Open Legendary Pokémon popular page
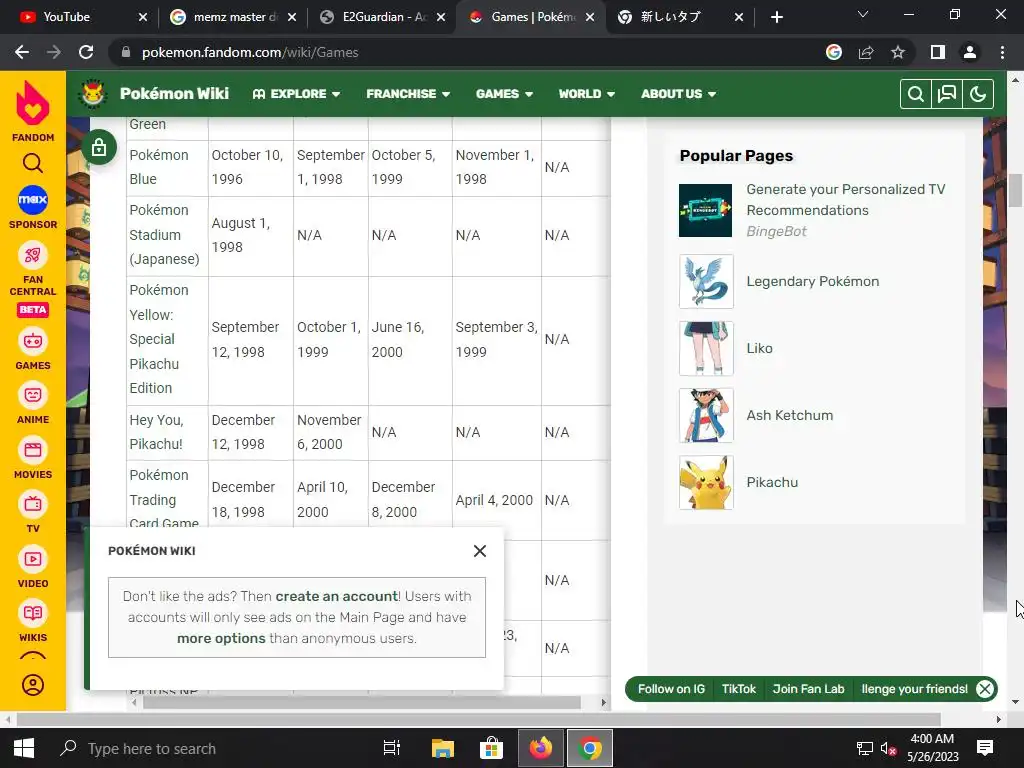 (812, 281)
